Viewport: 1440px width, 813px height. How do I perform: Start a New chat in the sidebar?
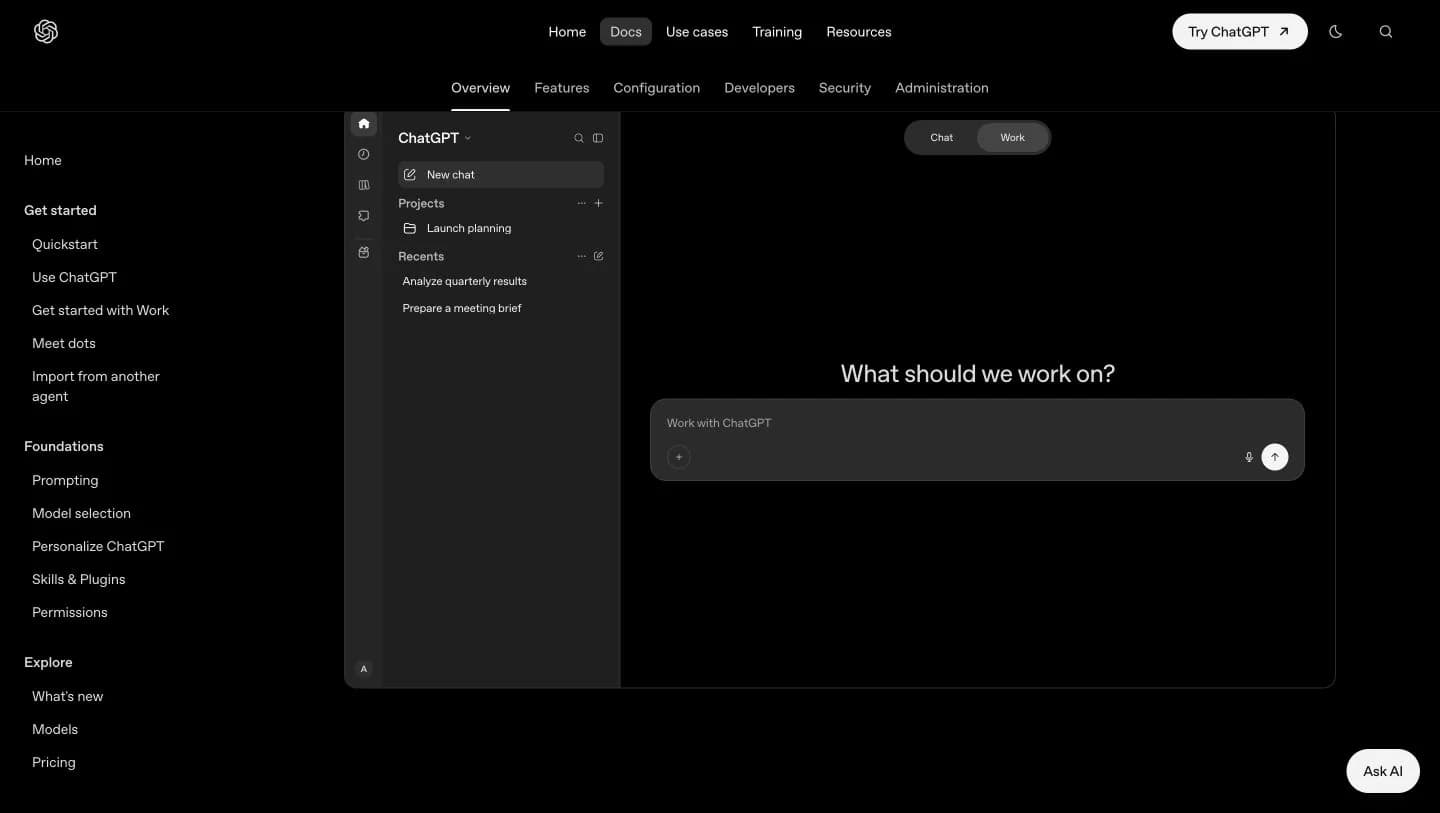coord(501,175)
